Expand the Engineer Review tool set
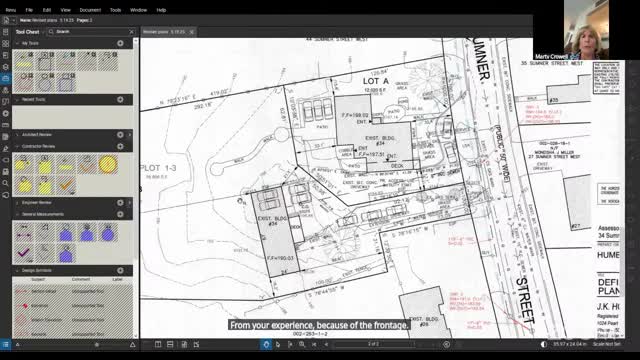The image size is (640, 360). pos(17,203)
